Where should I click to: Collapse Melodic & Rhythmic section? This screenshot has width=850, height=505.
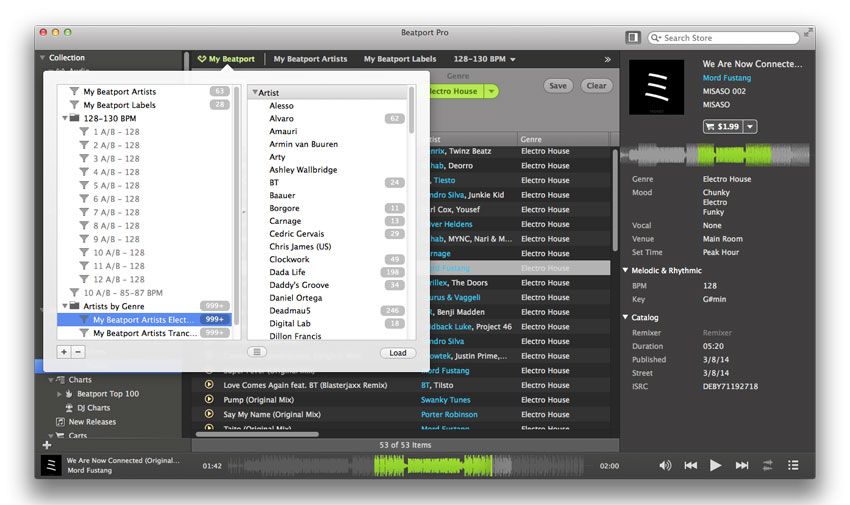click(625, 270)
